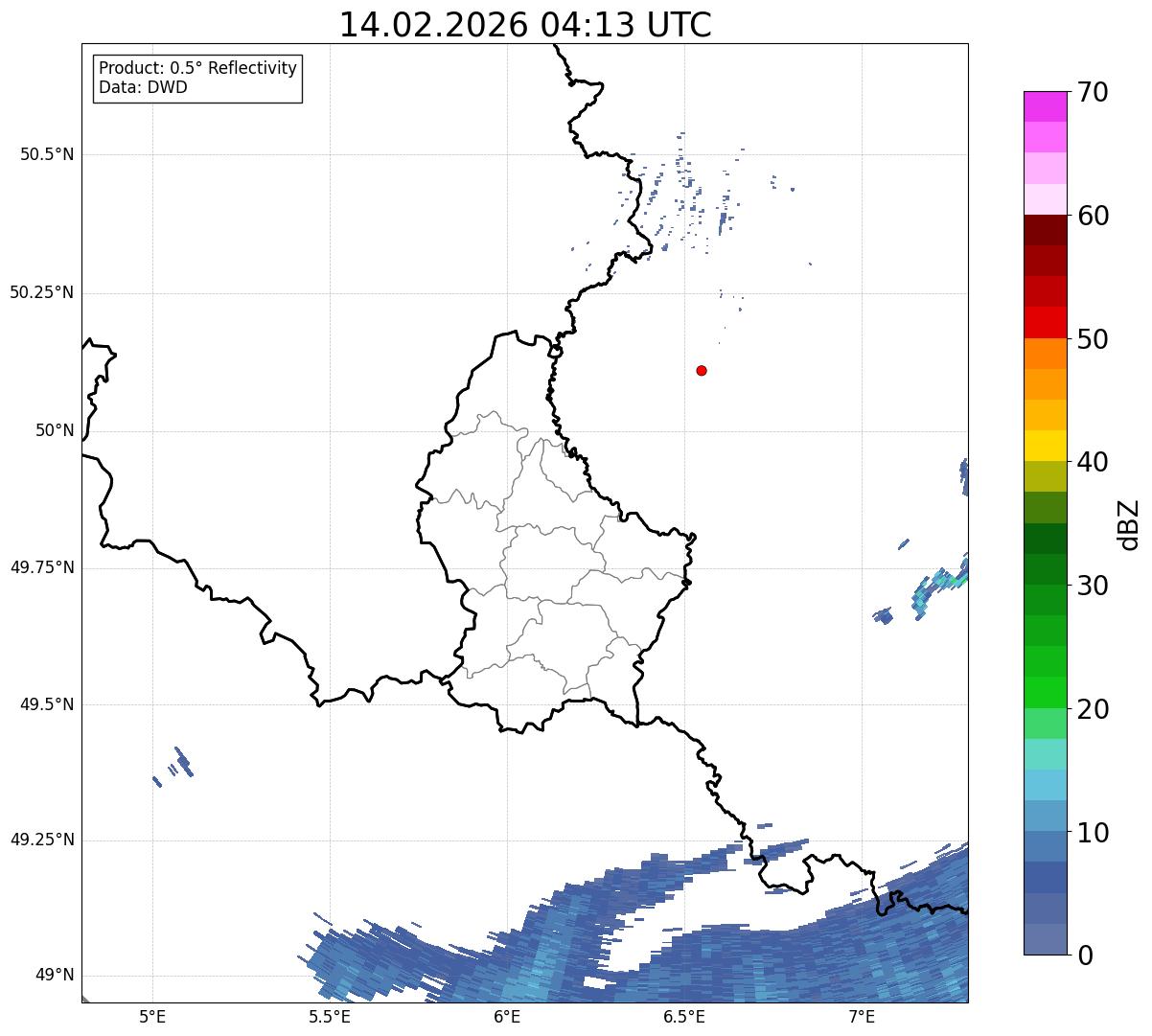The height and width of the screenshot is (1036, 1152).
Task: Click the colorbar tick label 50
Action: pyautogui.click(x=1093, y=339)
